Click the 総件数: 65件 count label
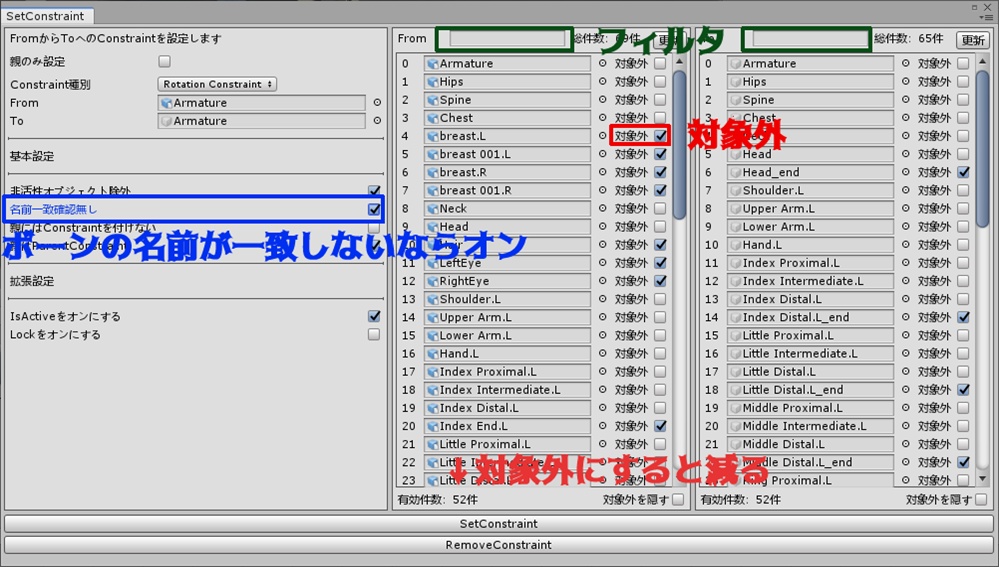999x567 pixels. [x=909, y=39]
